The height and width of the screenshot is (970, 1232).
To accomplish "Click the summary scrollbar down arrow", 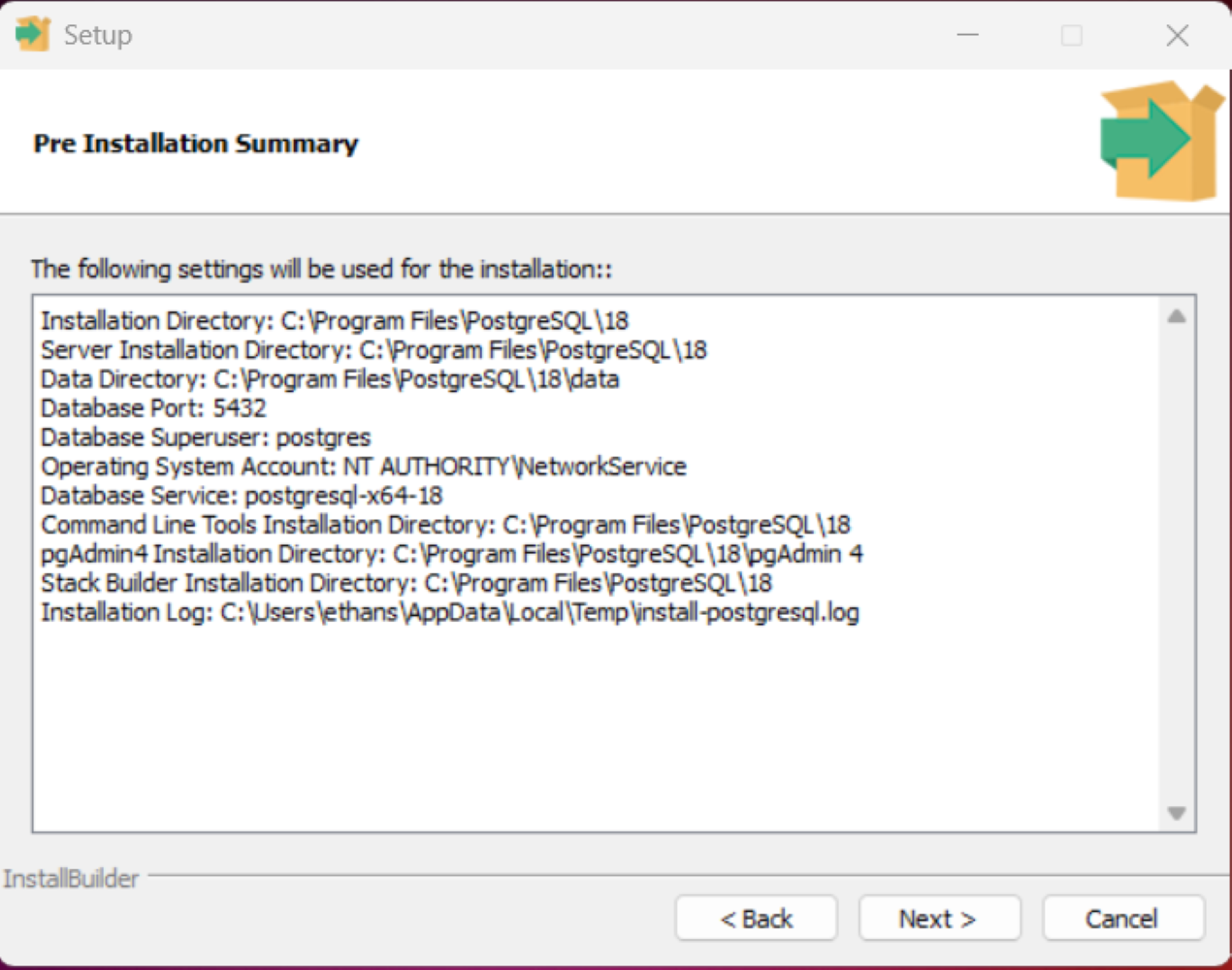I will 1177,813.
